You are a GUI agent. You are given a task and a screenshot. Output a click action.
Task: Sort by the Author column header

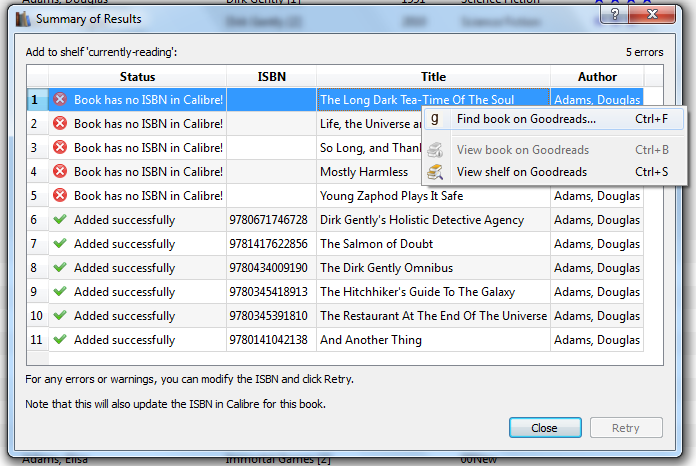click(597, 76)
